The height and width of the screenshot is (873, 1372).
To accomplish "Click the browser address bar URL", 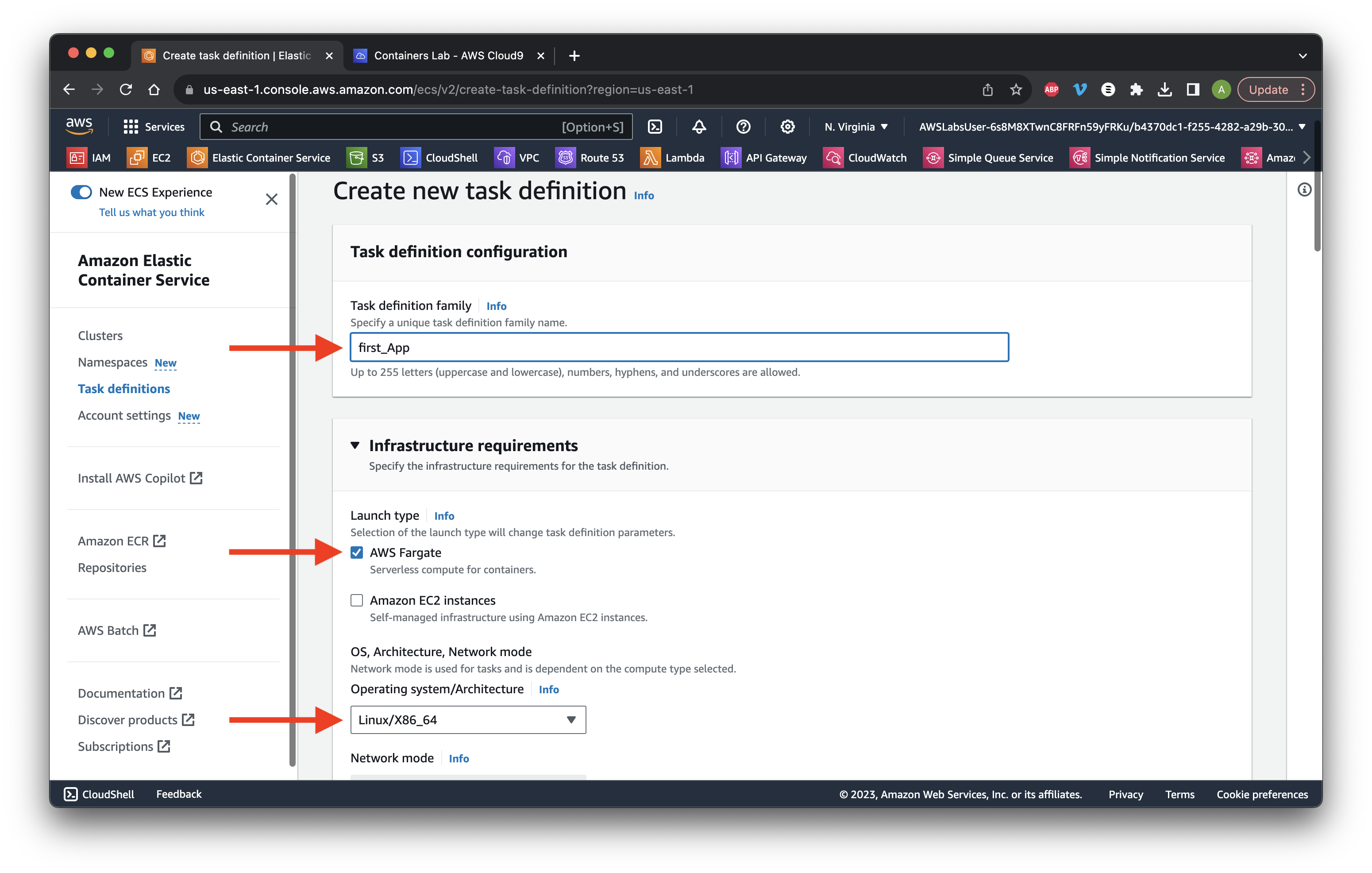I will (448, 89).
